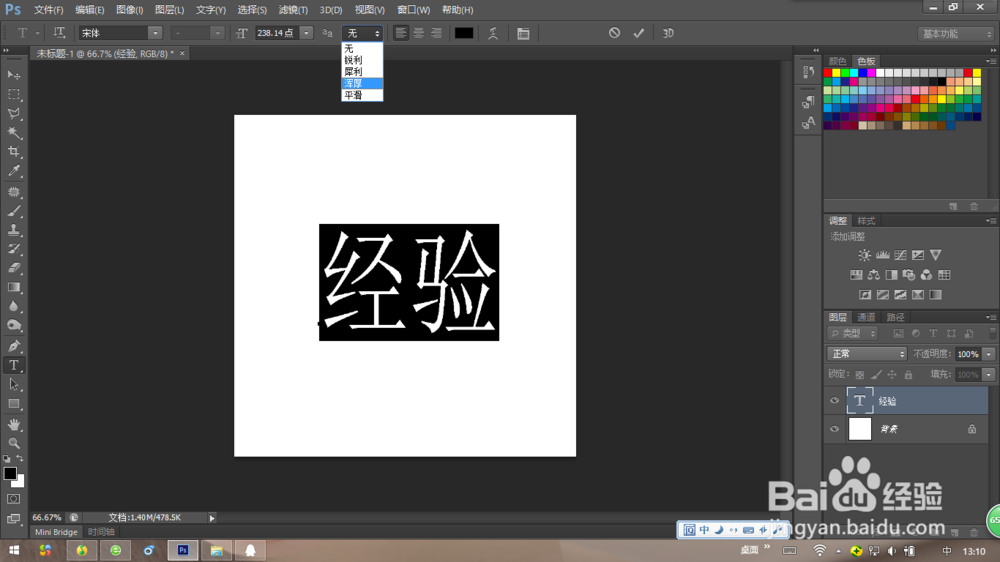Commit current text edits
The width and height of the screenshot is (1000, 562).
[x=638, y=33]
